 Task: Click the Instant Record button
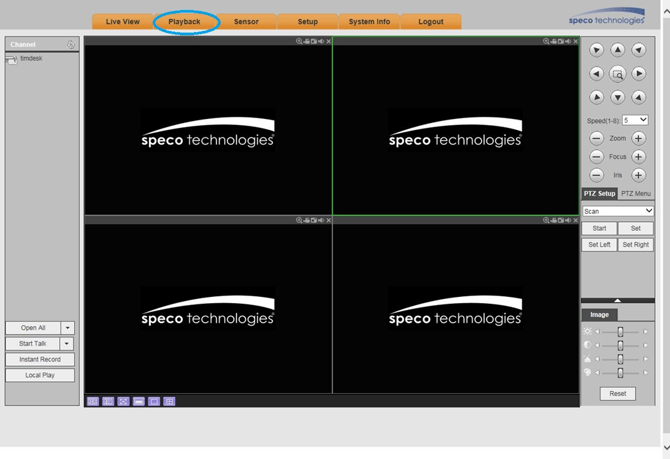click(40, 359)
